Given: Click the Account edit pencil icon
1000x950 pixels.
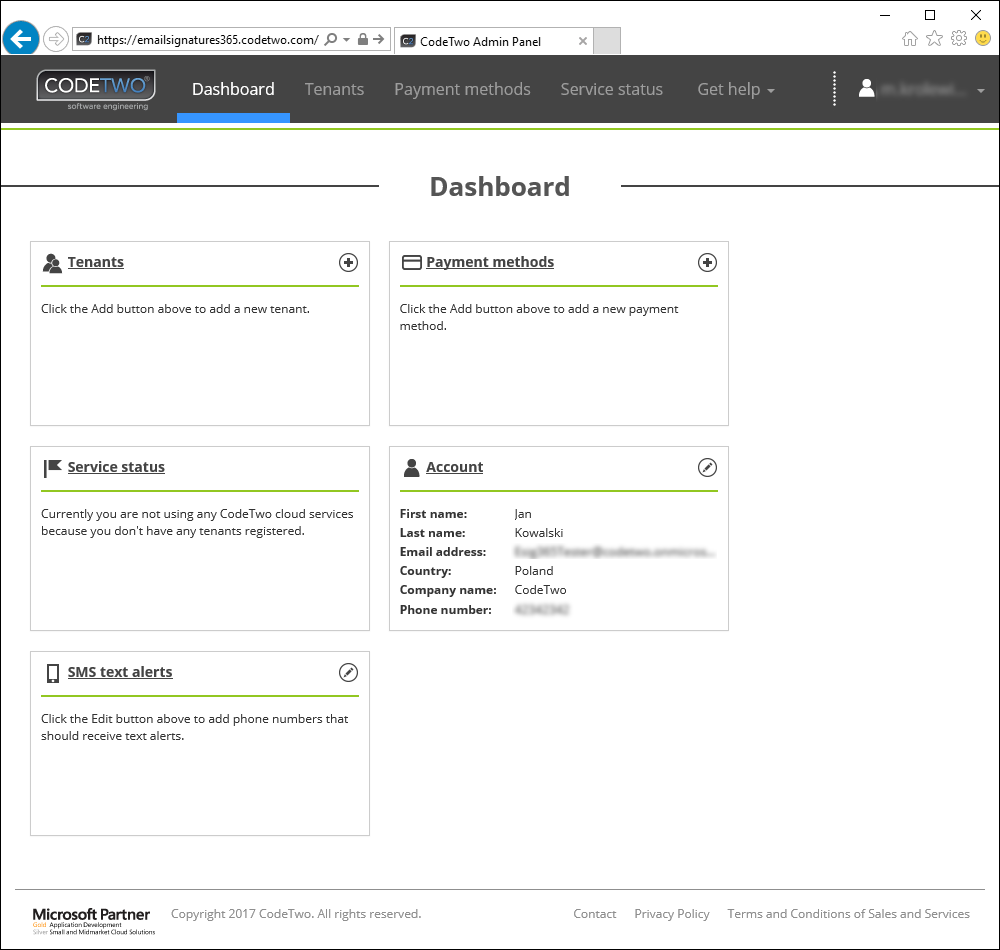Looking at the screenshot, I should [x=707, y=467].
